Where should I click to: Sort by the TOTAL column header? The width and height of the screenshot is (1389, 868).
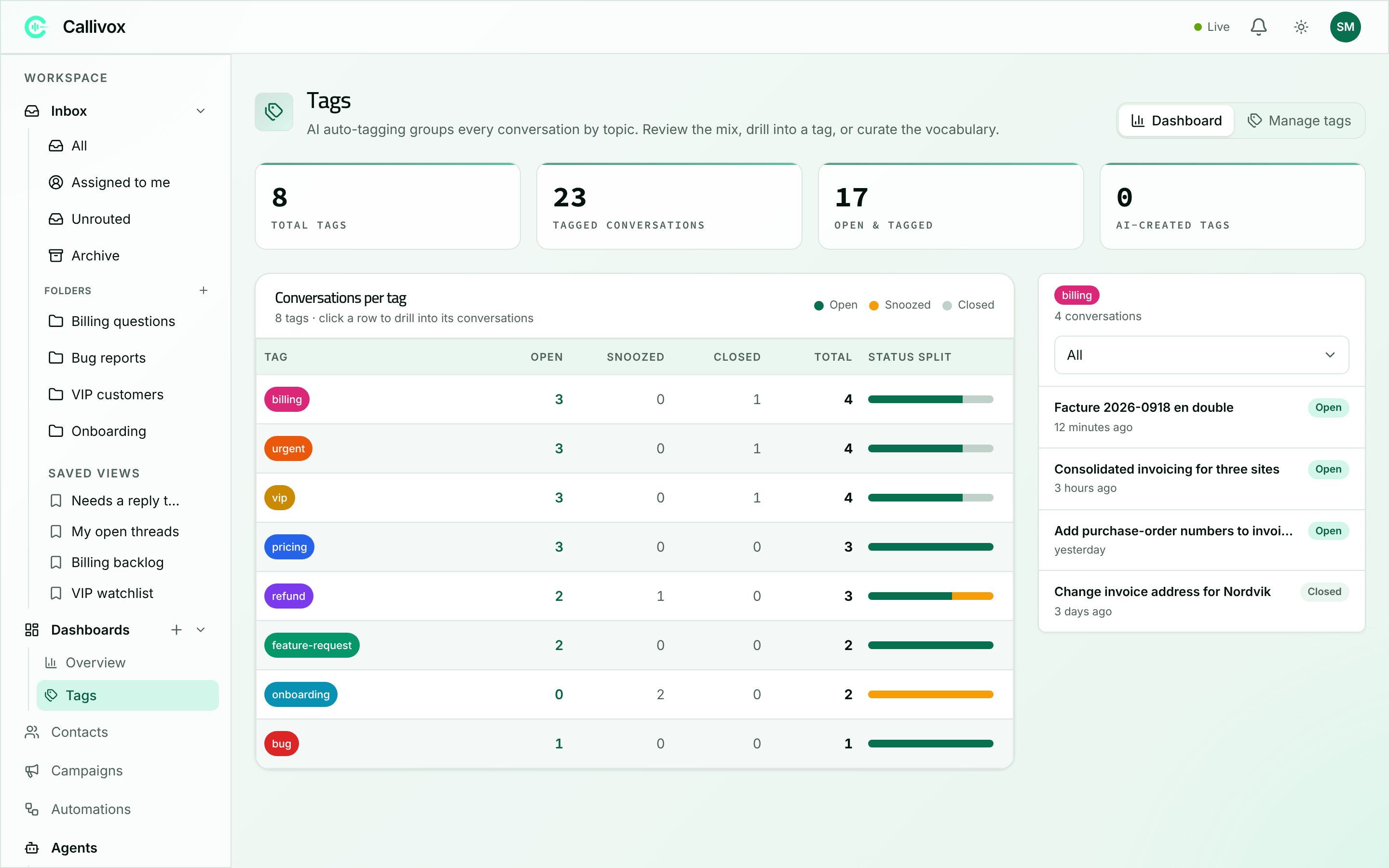[833, 357]
